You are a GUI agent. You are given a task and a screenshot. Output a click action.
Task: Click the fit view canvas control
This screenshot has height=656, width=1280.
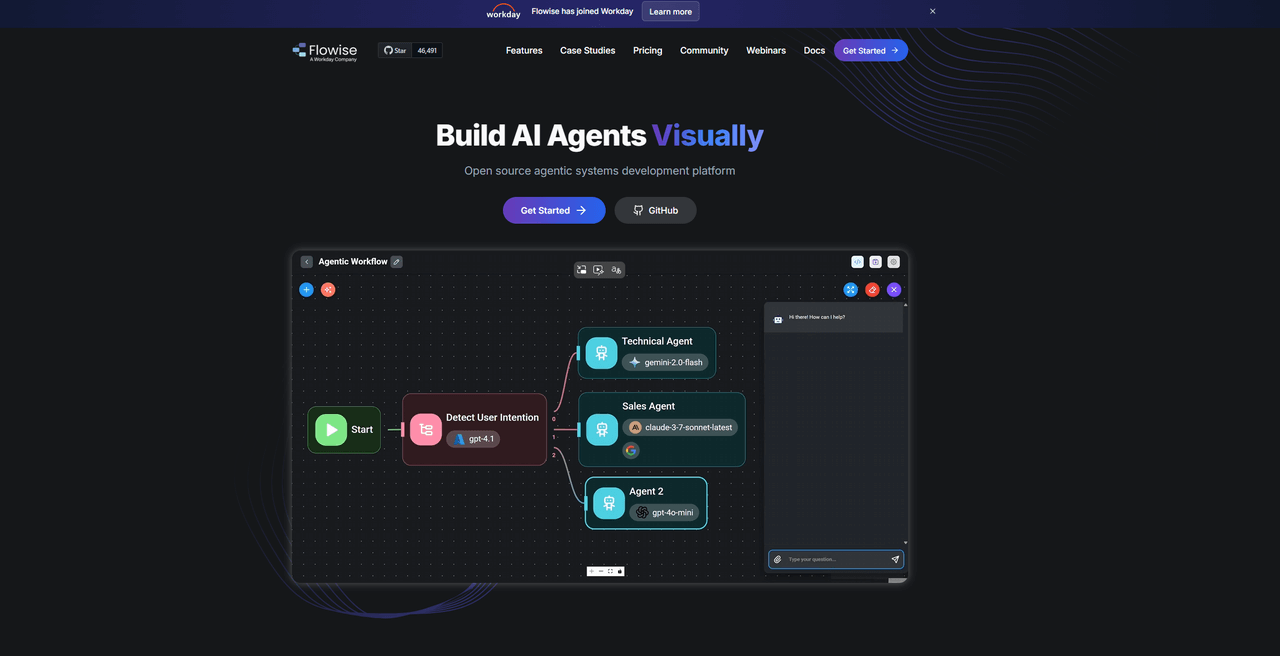click(x=611, y=571)
